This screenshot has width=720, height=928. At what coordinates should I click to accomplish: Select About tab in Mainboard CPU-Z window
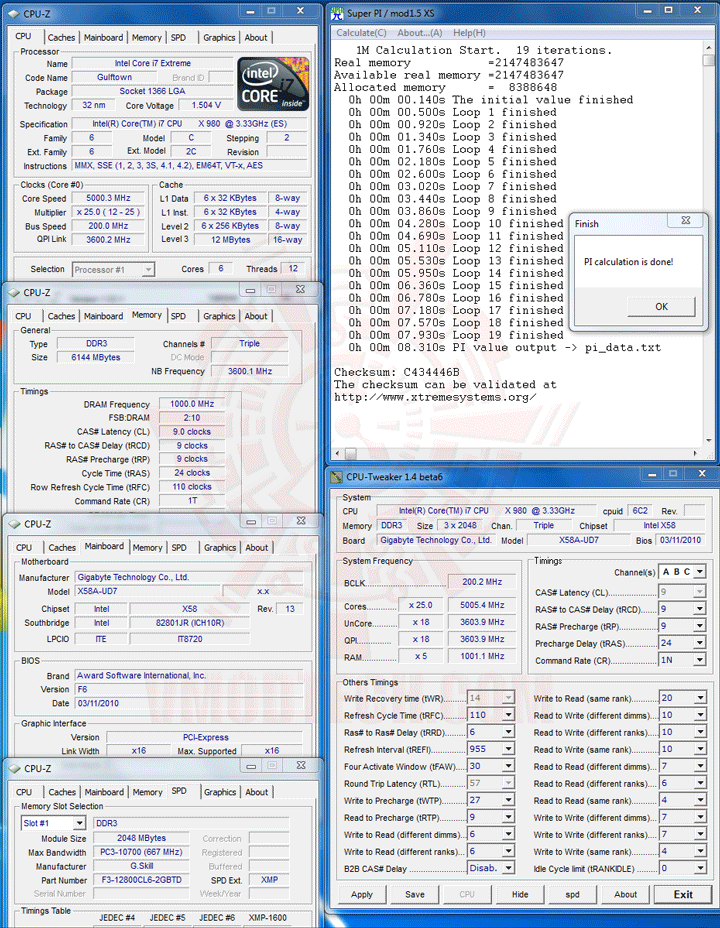click(257, 547)
